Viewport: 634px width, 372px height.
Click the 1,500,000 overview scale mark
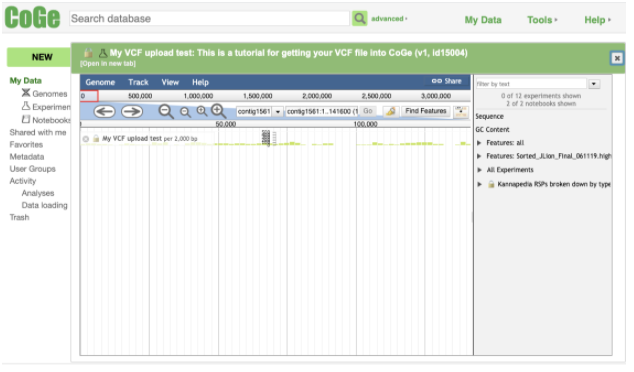tap(257, 96)
